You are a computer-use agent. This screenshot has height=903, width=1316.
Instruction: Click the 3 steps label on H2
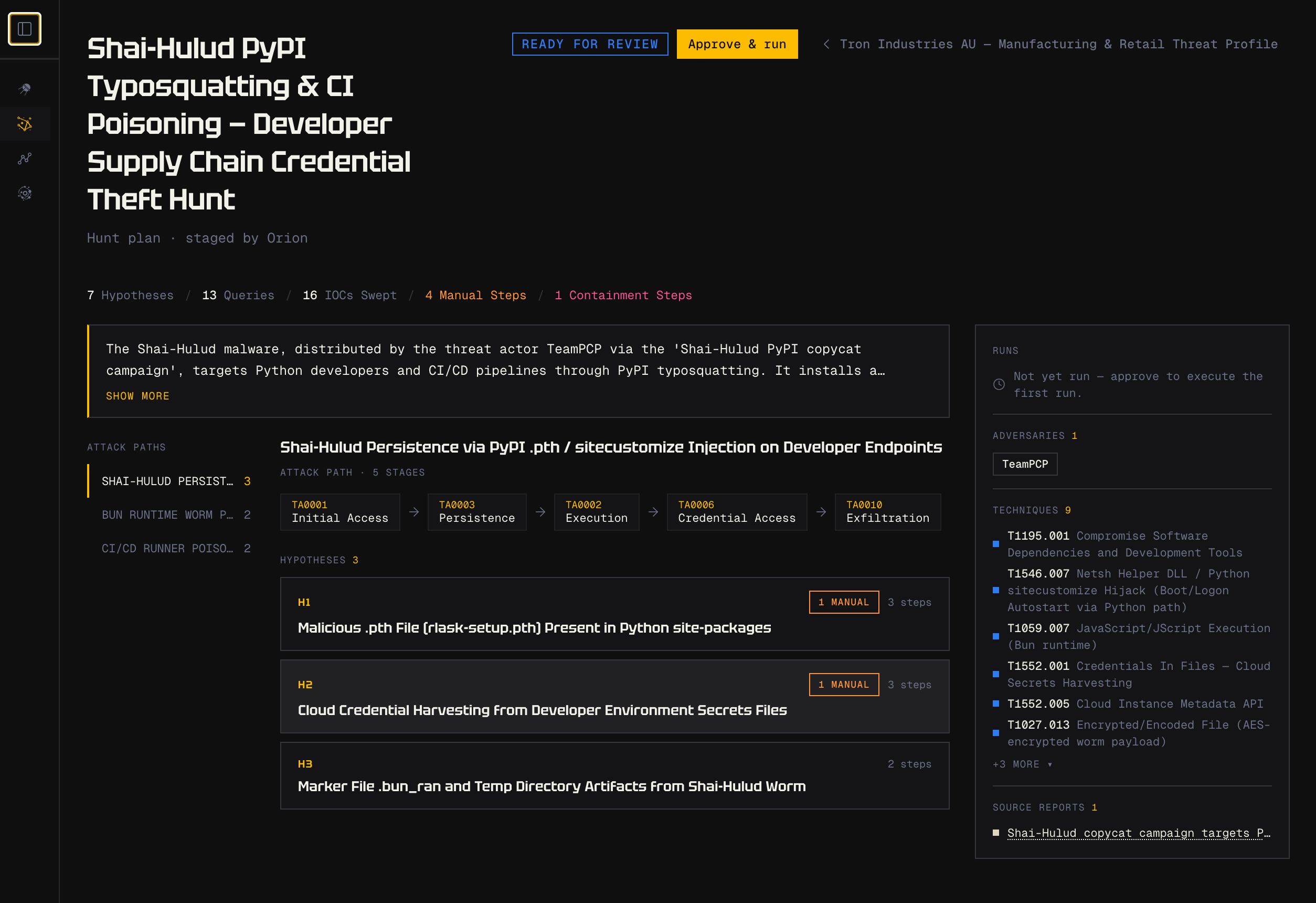click(909, 684)
